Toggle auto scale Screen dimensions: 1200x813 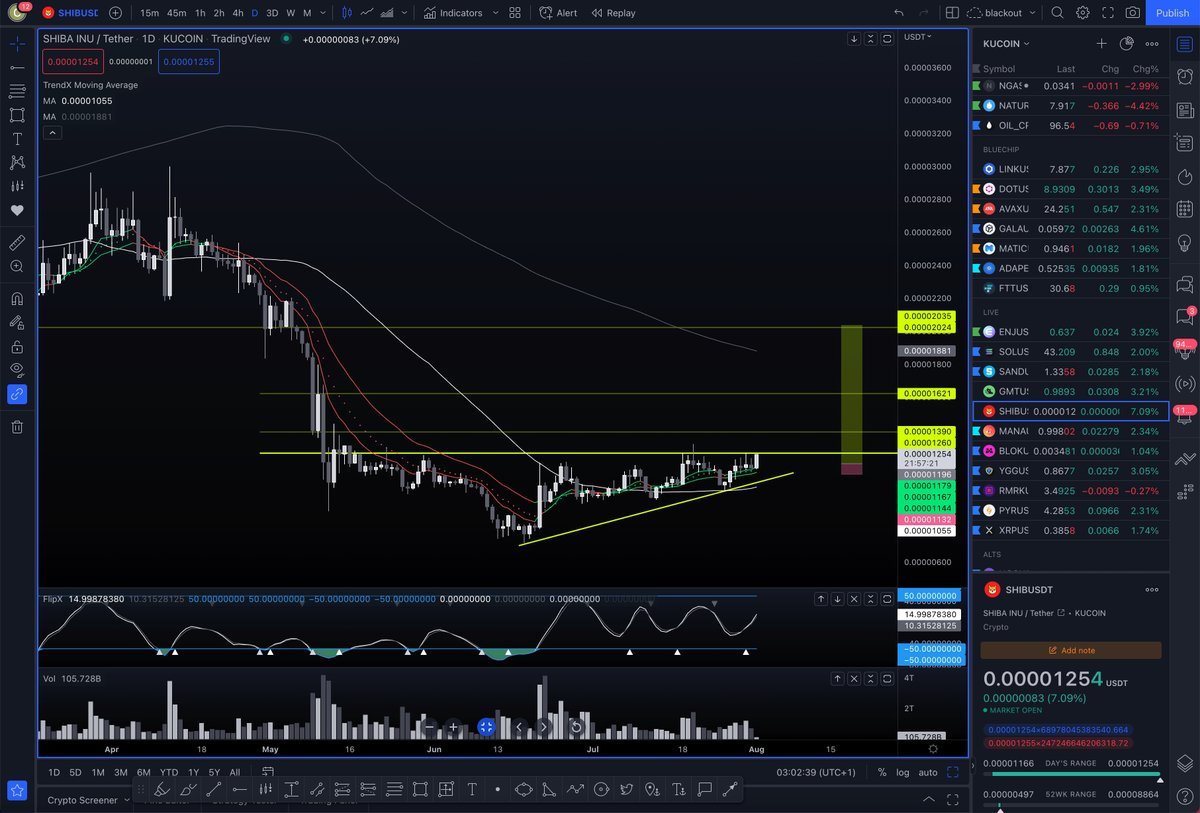point(928,772)
